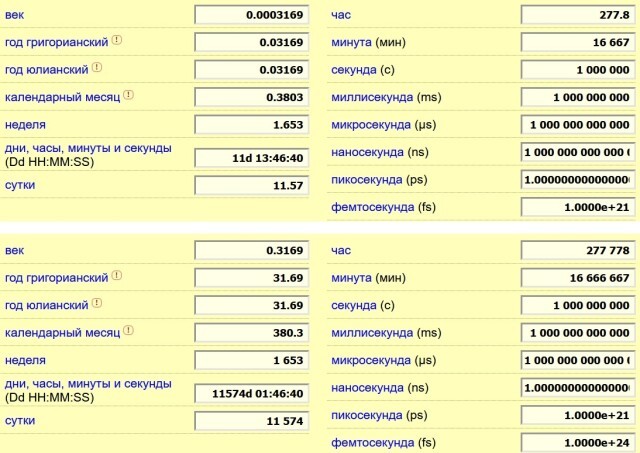Open минута link beside 16 667

tap(351, 42)
